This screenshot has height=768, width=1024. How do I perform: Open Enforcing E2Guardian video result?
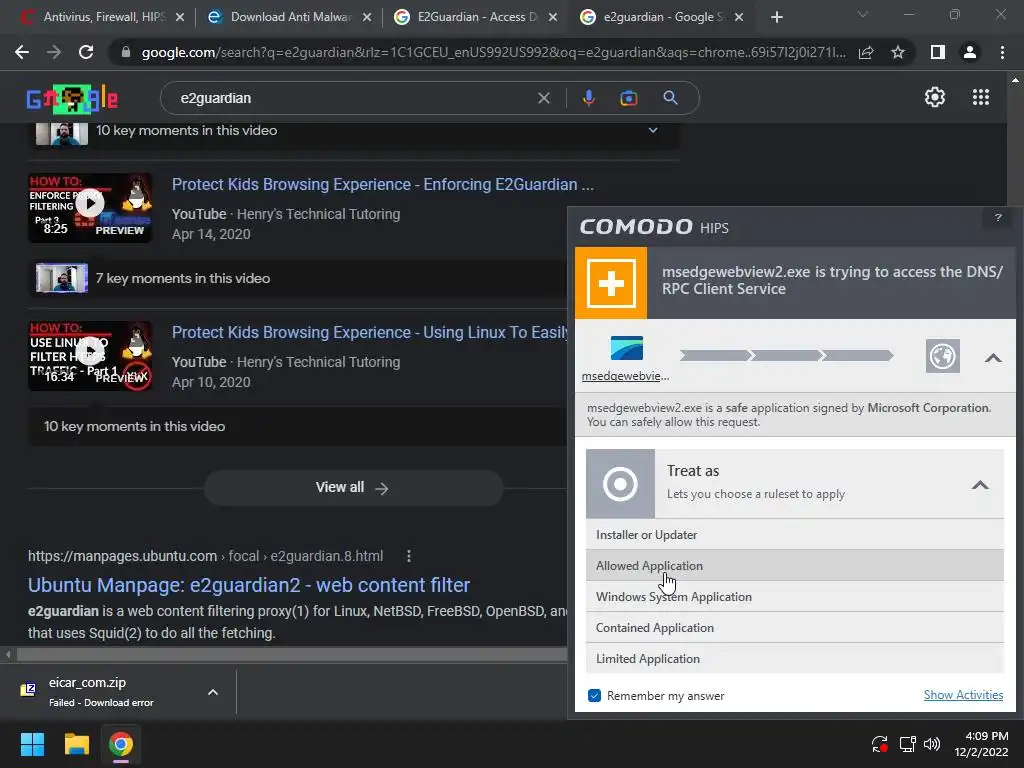pyautogui.click(x=383, y=184)
